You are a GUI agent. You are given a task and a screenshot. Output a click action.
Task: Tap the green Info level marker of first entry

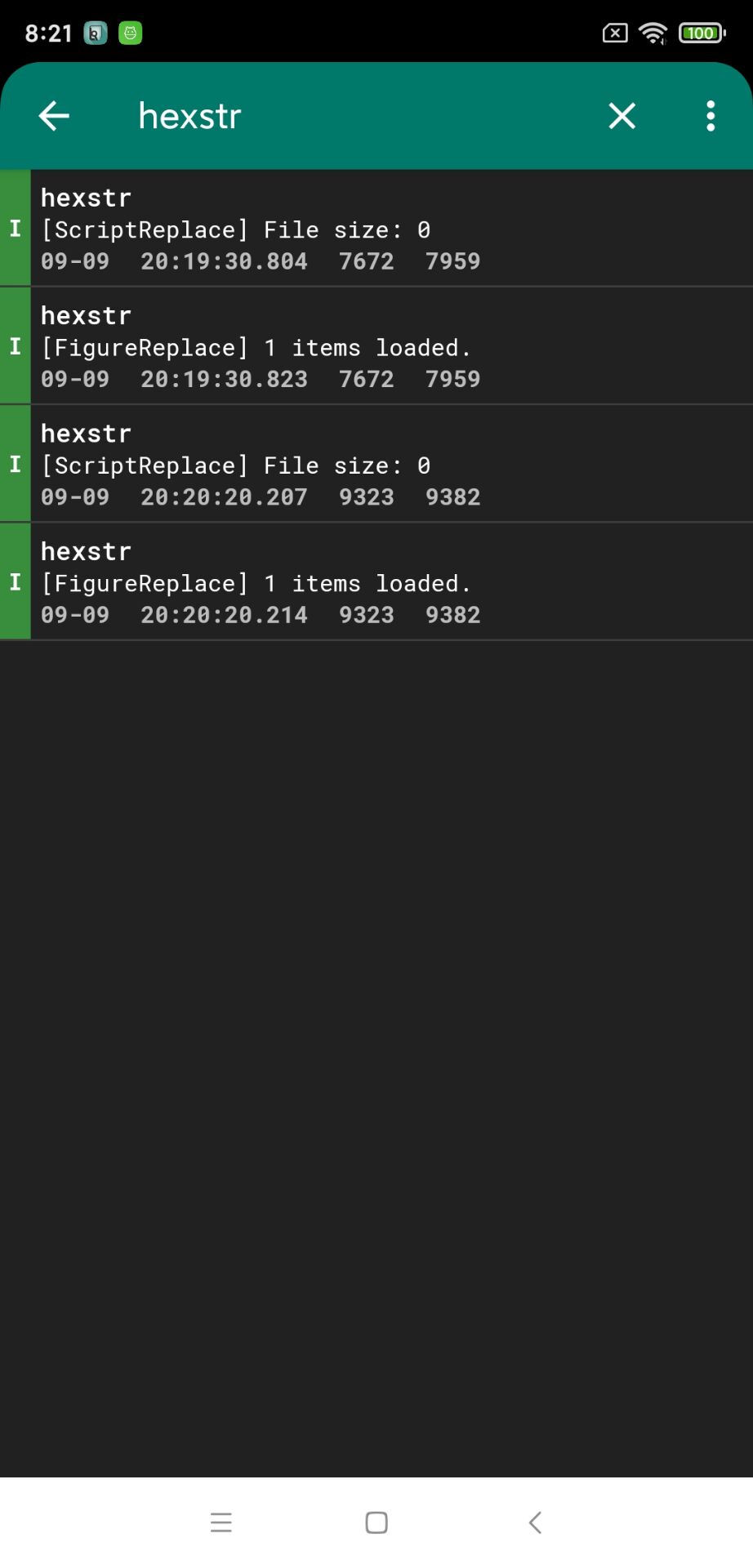click(15, 229)
